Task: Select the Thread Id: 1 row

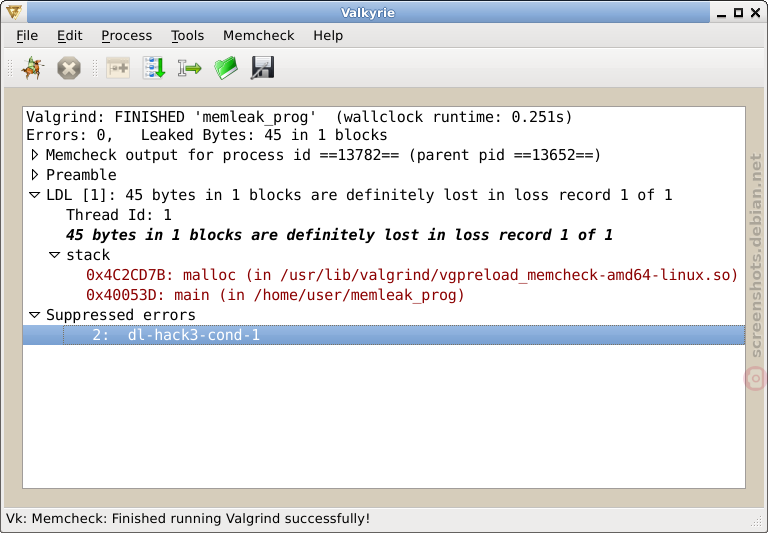Action: click(x=119, y=215)
